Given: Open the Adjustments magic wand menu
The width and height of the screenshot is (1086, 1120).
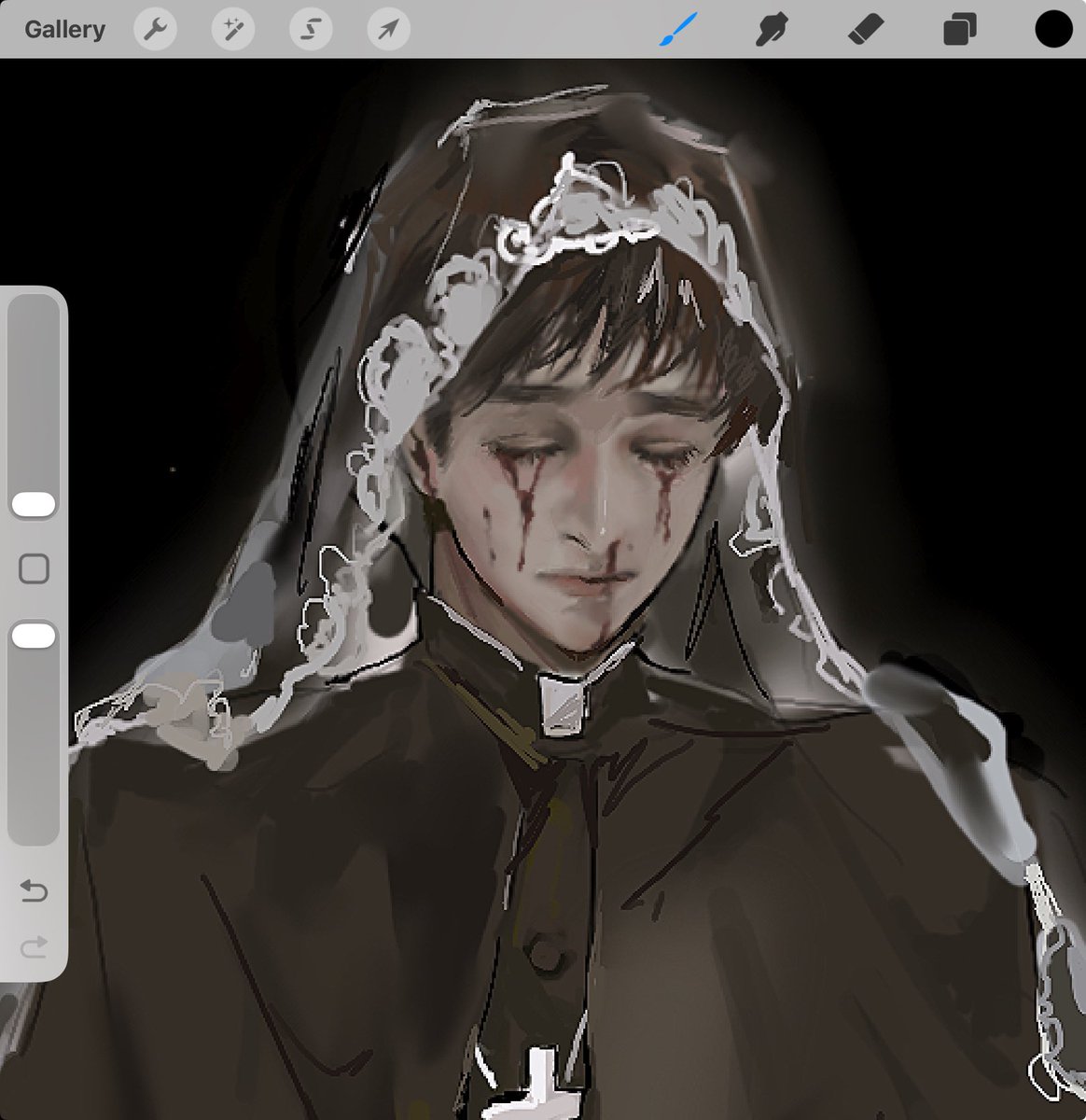Looking at the screenshot, I should [232, 30].
